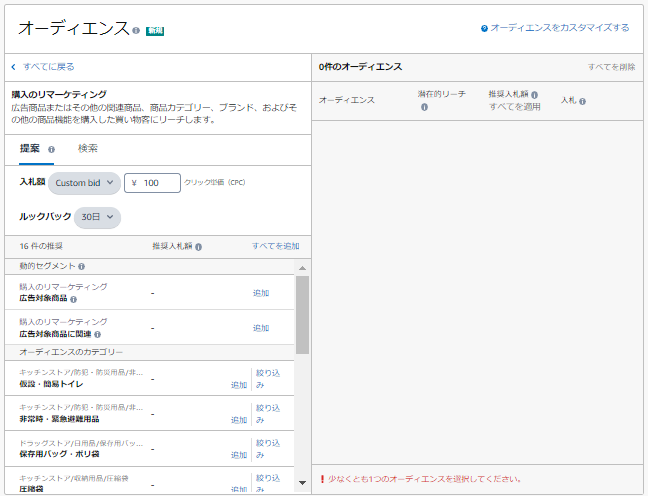Click info icon beside right-panel 推奨入札額 header

tap(534, 95)
